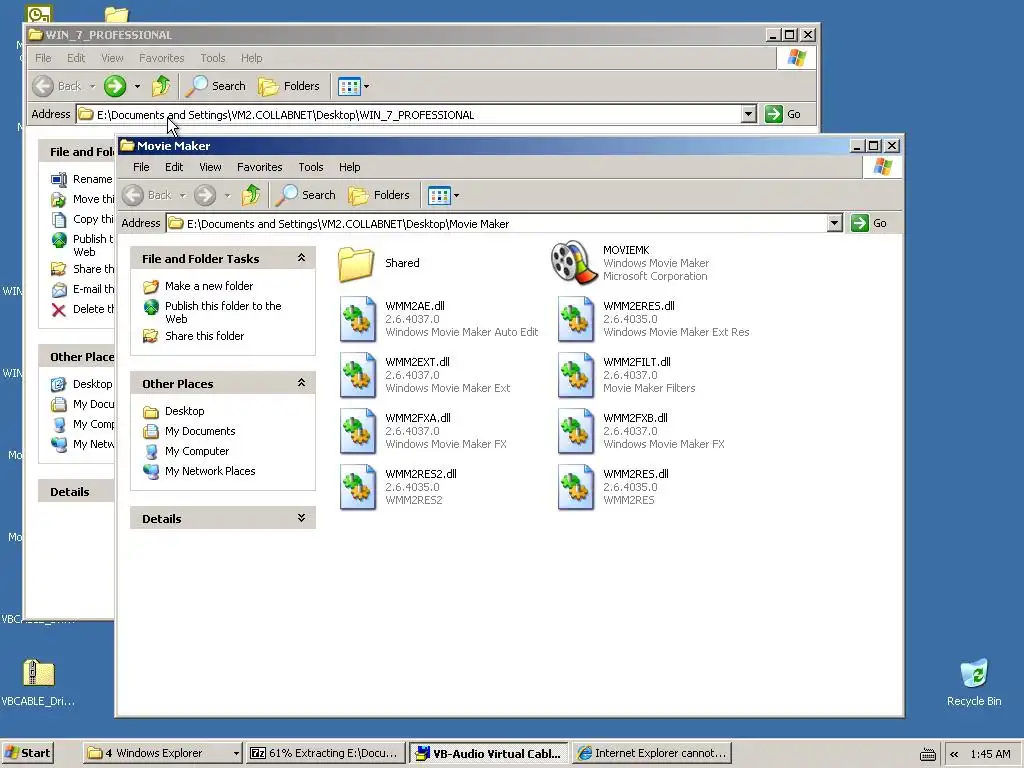
Task: Open Views dropdown arrow in Movie Maker
Action: (x=456, y=195)
